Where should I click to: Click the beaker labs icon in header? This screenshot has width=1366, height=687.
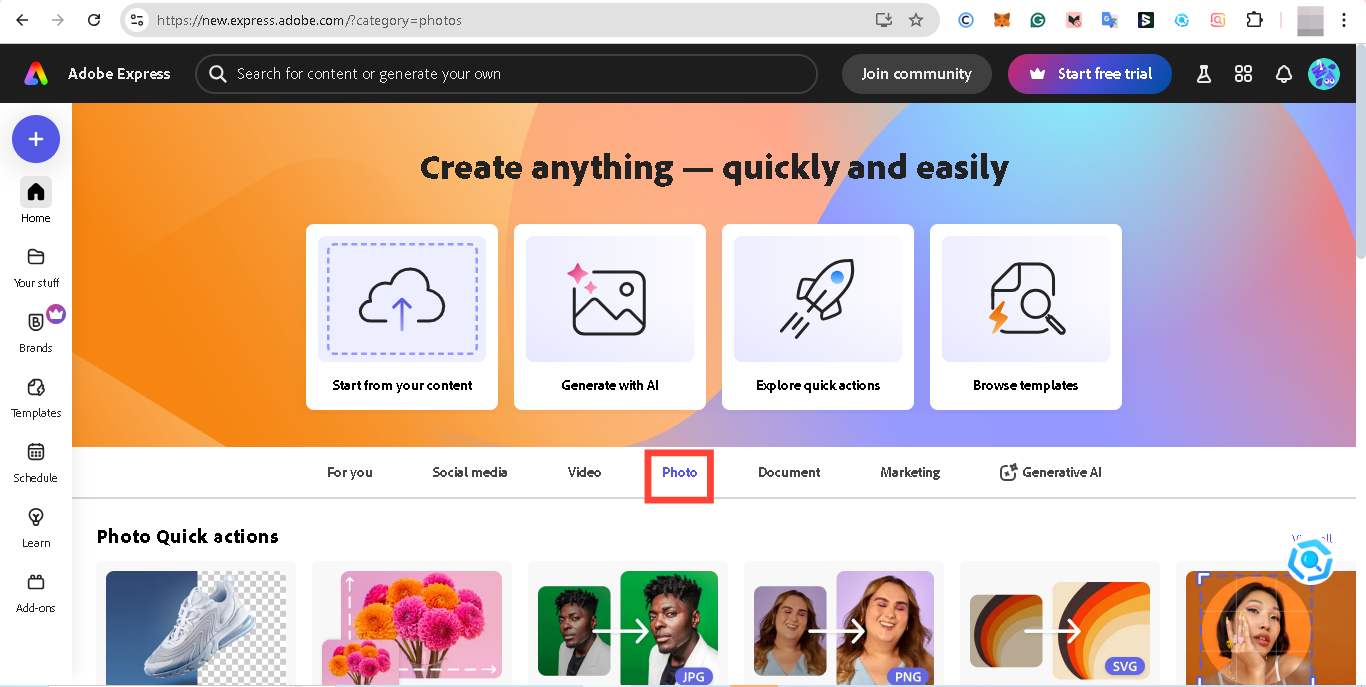point(1204,74)
